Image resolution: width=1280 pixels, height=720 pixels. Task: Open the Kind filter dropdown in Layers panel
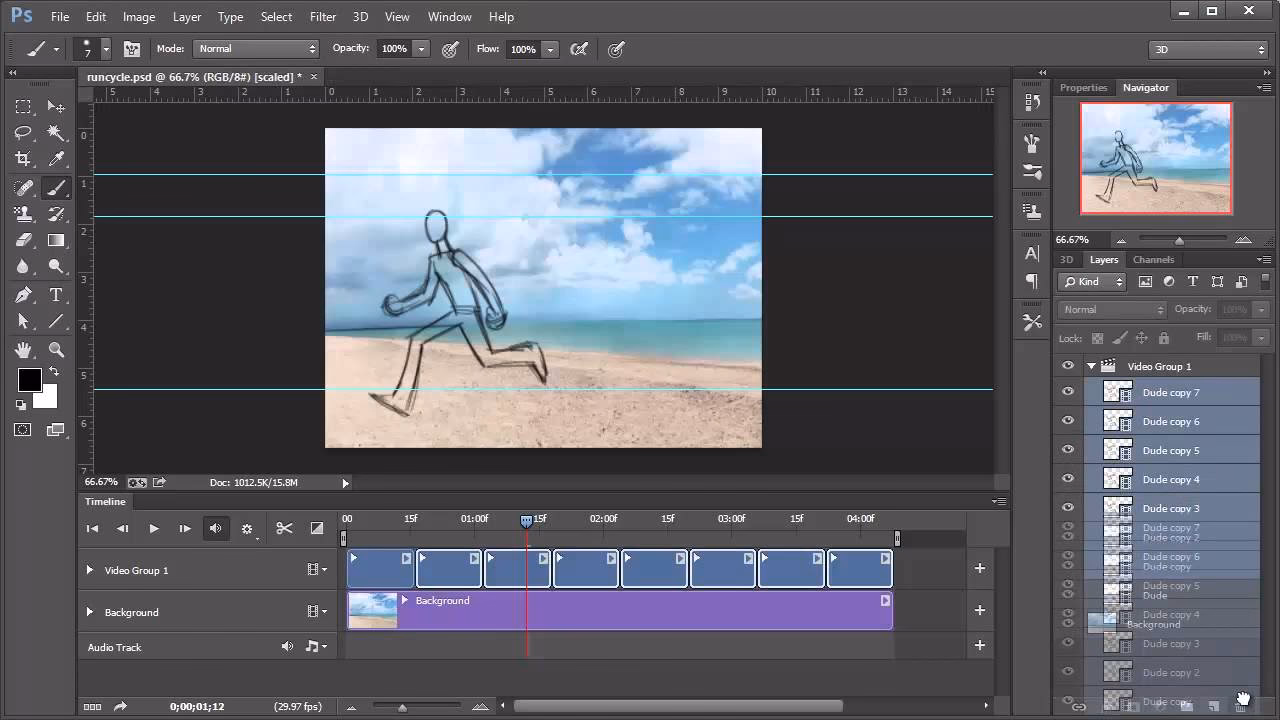click(x=1091, y=281)
